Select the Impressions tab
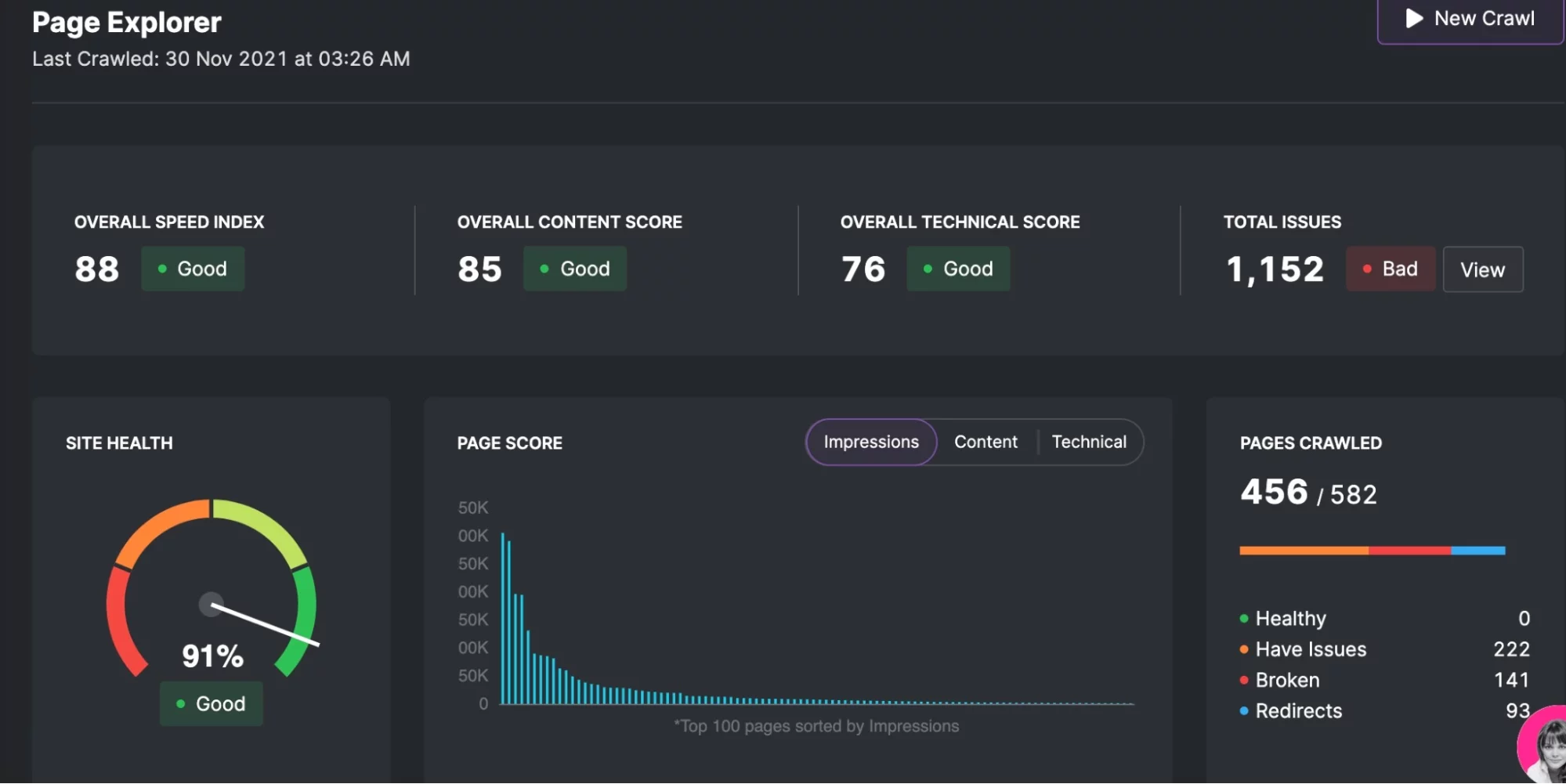The width and height of the screenshot is (1566, 784). (870, 442)
